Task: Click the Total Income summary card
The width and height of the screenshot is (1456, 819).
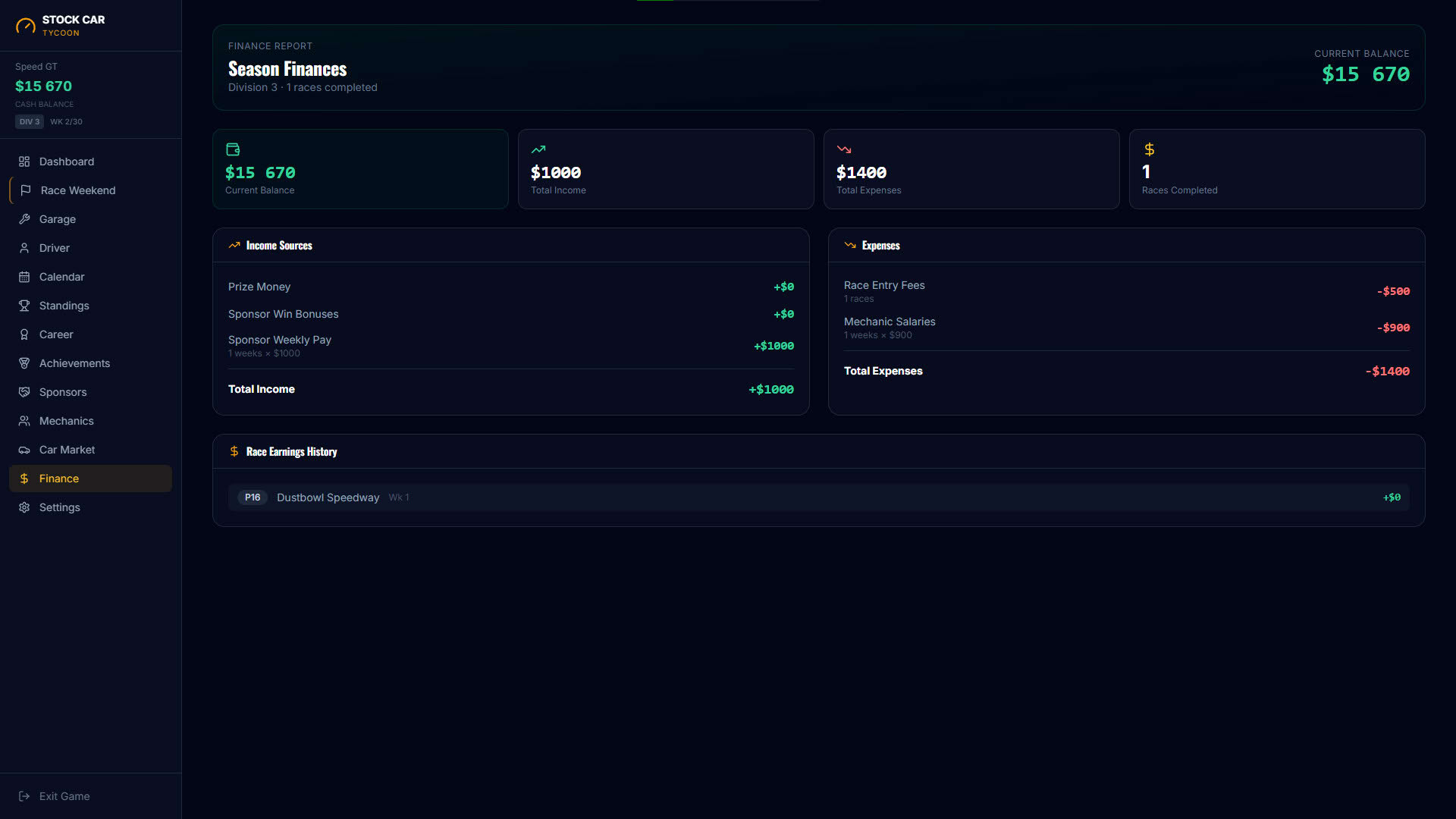Action: [666, 169]
